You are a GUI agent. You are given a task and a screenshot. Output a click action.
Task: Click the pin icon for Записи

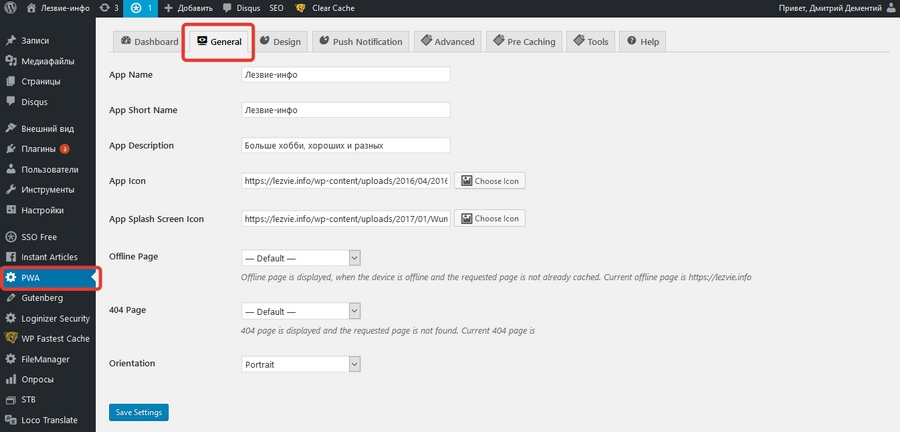pyautogui.click(x=10, y=41)
